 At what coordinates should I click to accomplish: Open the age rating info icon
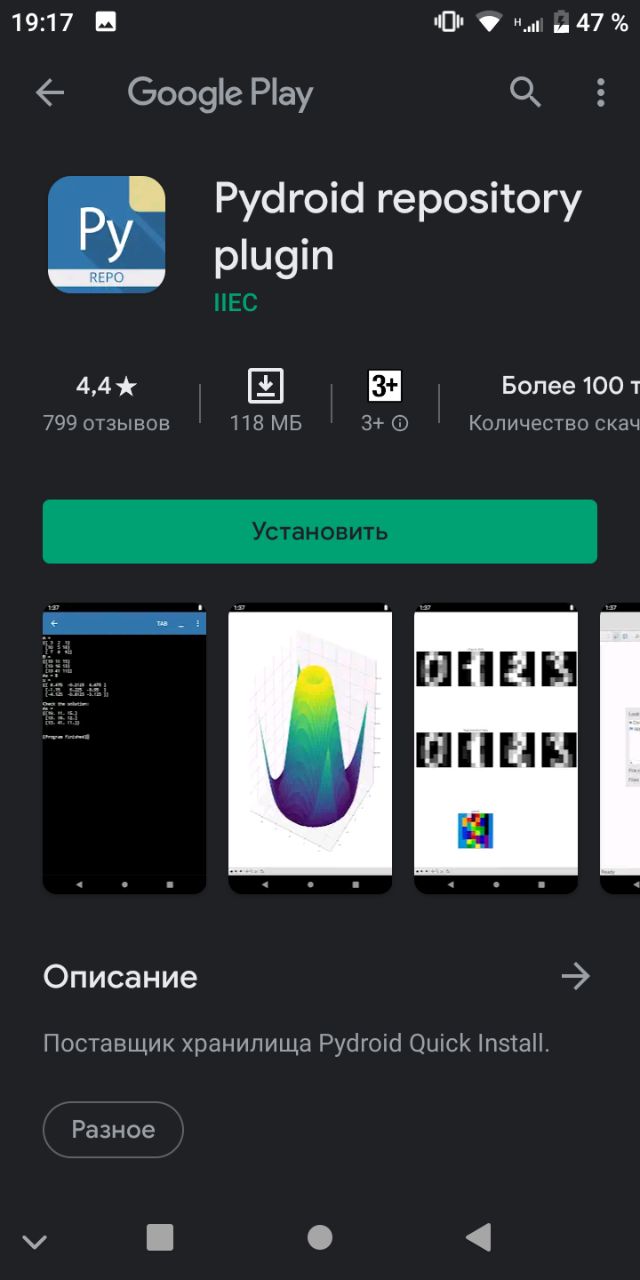[400, 423]
